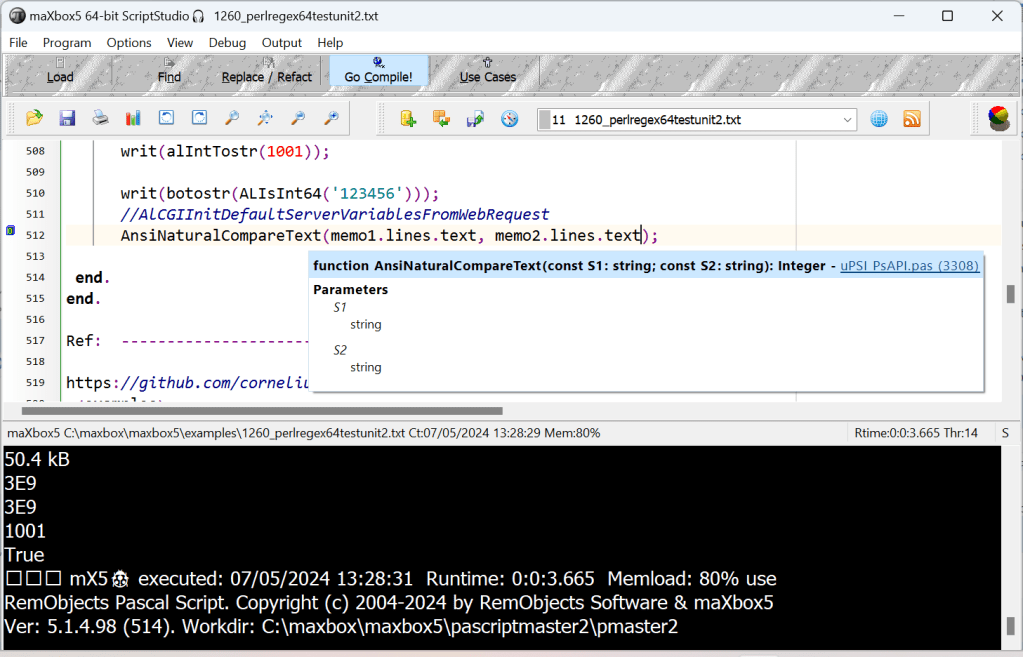
Task: Click the printer icon
Action: [100, 118]
